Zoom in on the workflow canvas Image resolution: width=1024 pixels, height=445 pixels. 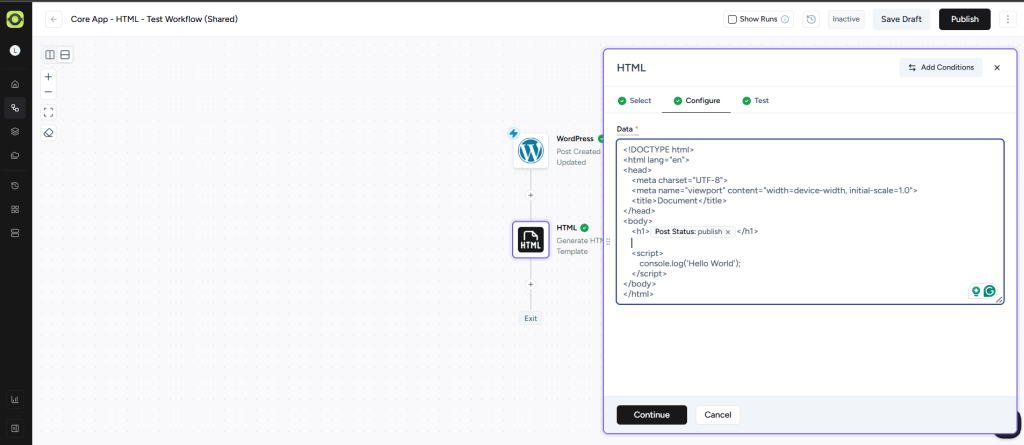48,76
